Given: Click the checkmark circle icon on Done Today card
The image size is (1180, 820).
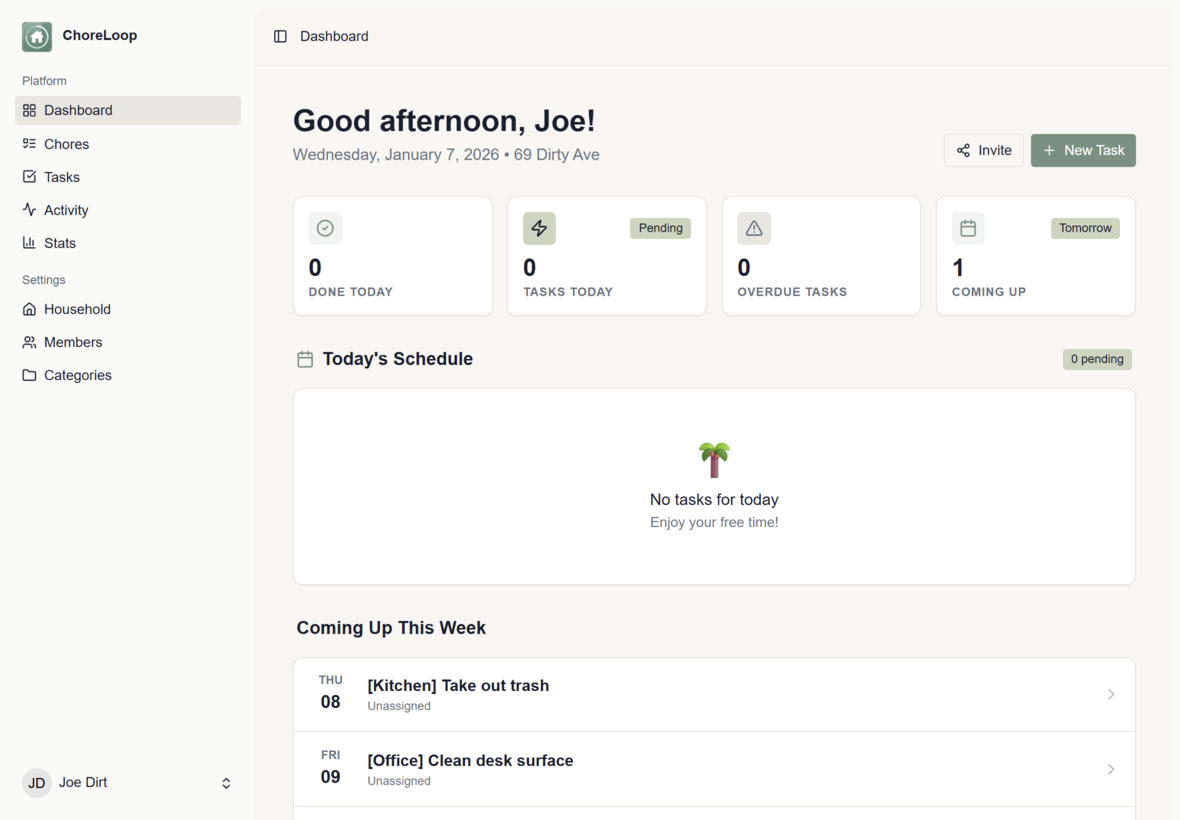Looking at the screenshot, I should pos(325,228).
